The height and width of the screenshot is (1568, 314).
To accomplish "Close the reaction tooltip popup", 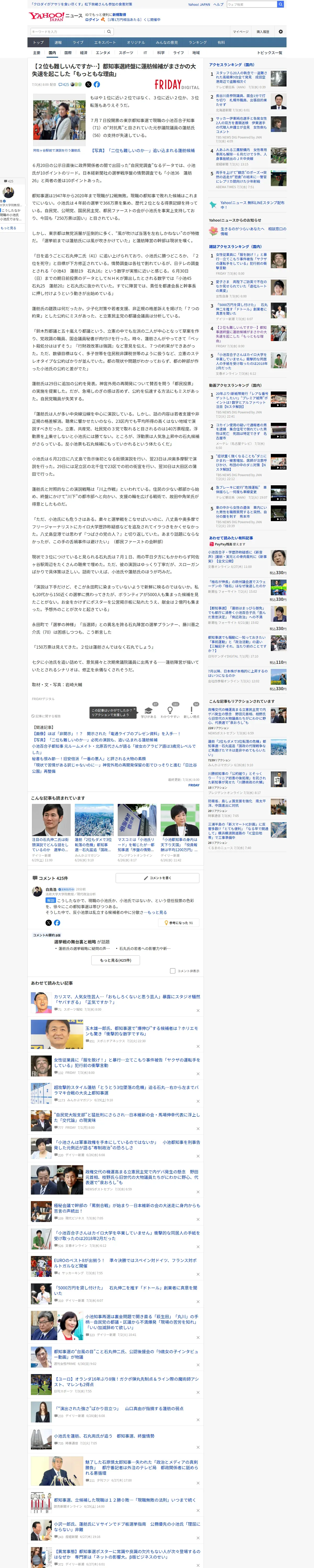I will 135,710.
